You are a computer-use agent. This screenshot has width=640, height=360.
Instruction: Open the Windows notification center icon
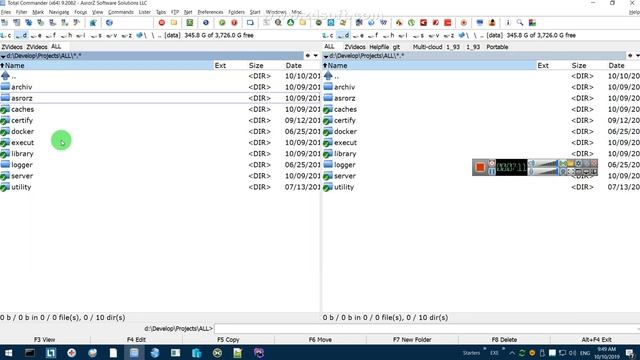point(630,353)
